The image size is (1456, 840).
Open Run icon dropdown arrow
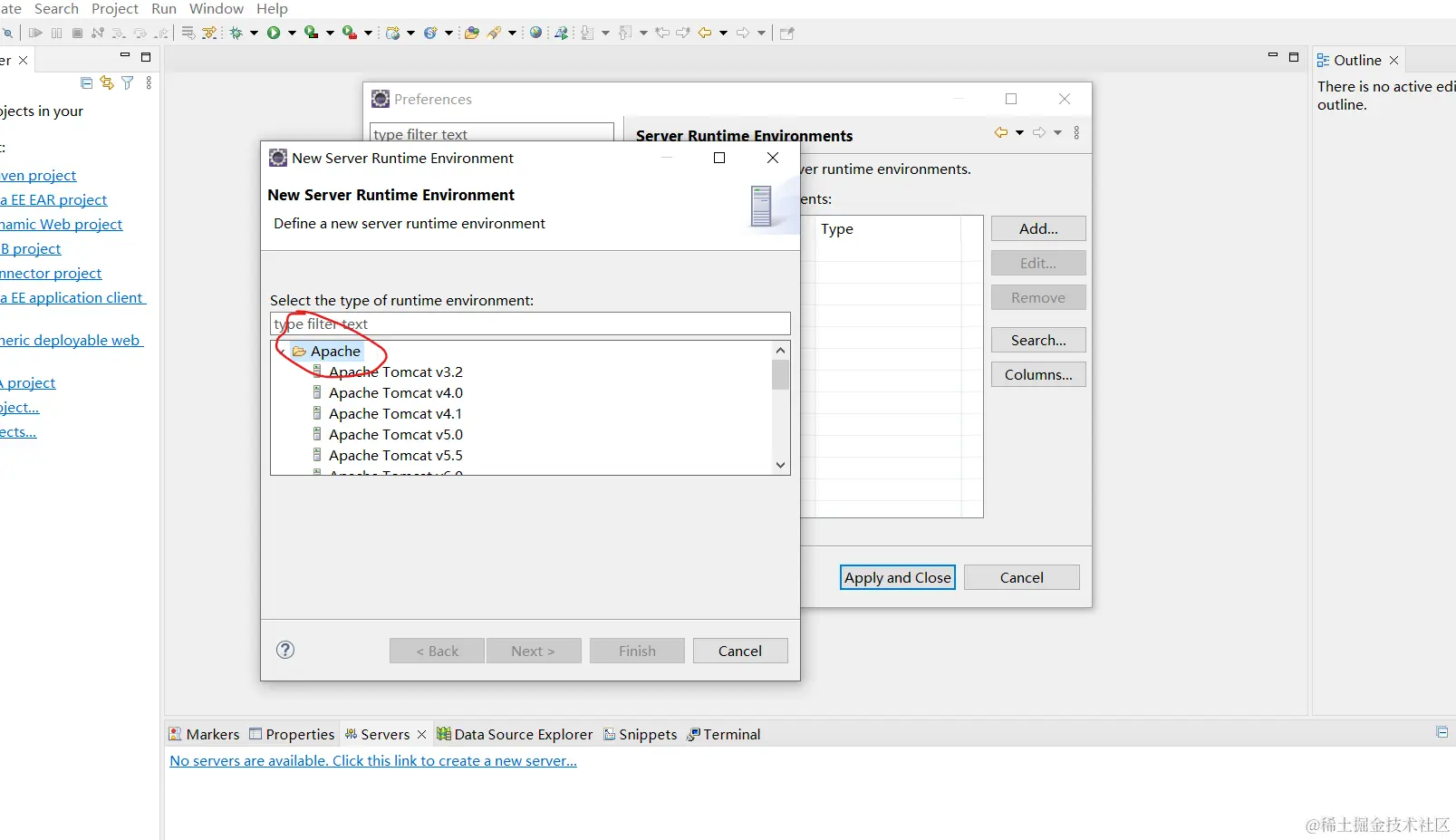pyautogui.click(x=292, y=33)
